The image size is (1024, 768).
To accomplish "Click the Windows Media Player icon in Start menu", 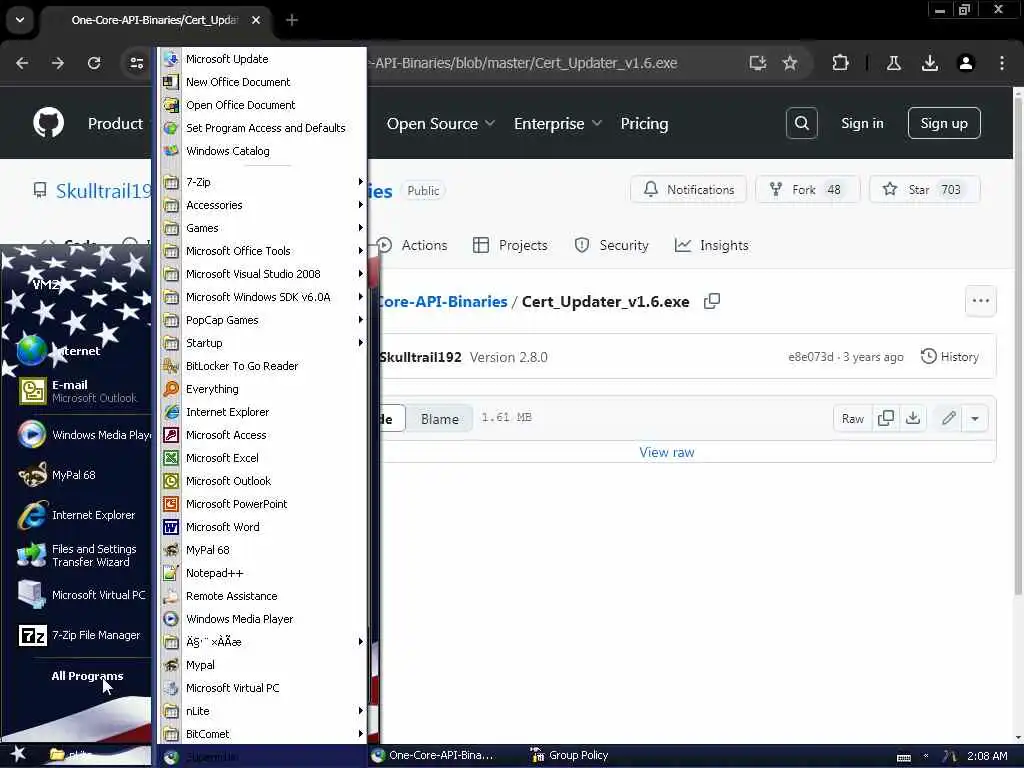I will [x=31, y=435].
